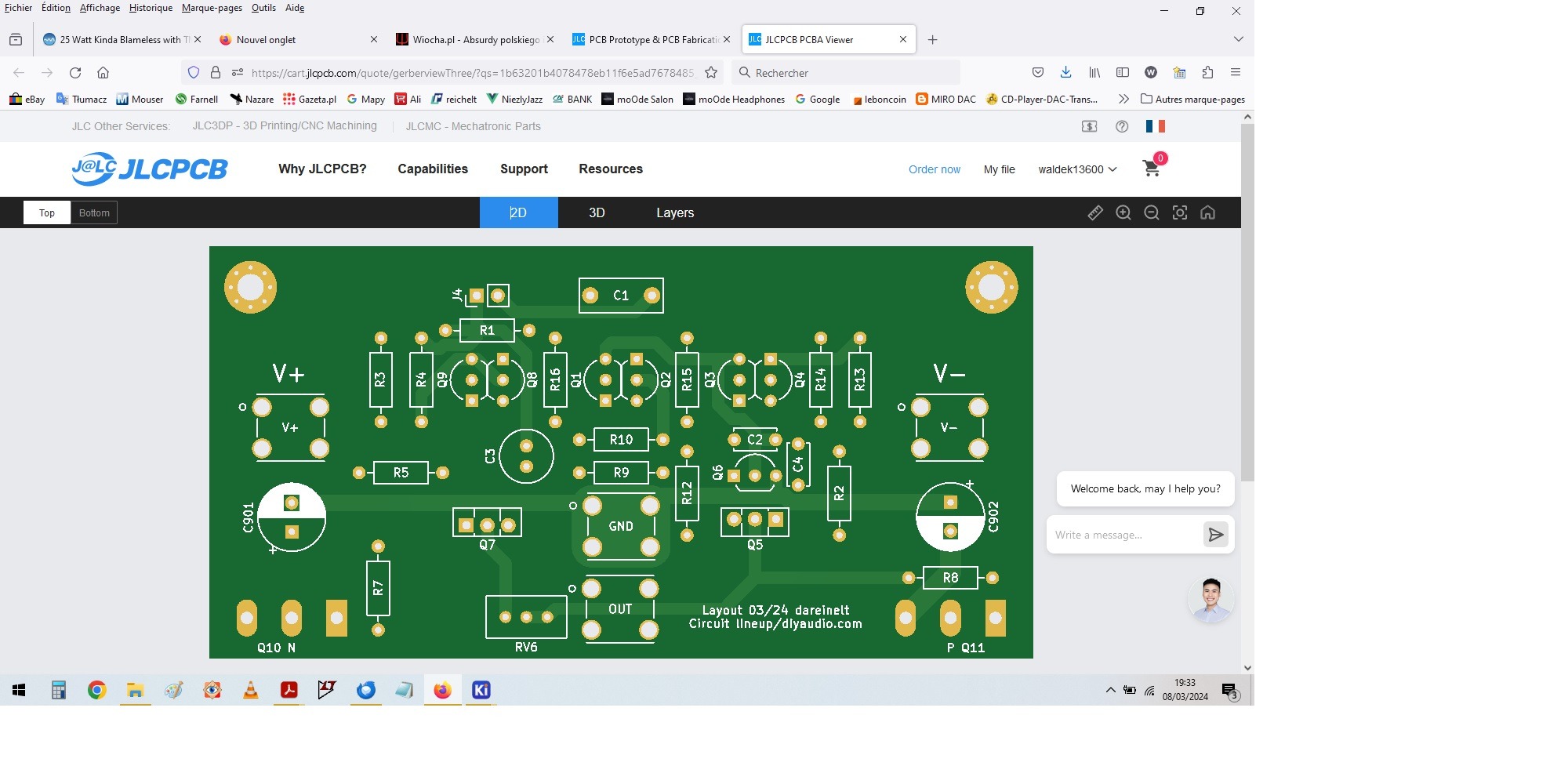Open the Windows notification center
Image resolution: width=1568 pixels, height=784 pixels.
coord(1229,690)
